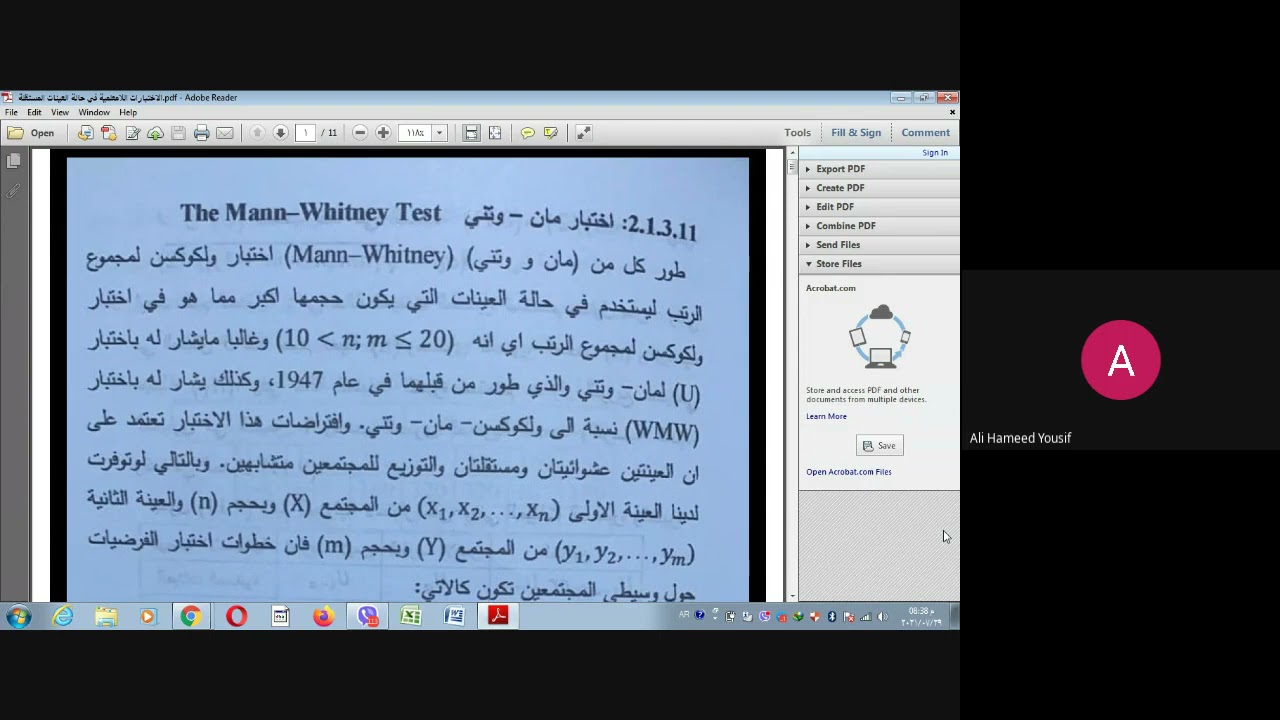This screenshot has width=1280, height=720.
Task: Launch Internet Explorer from taskbar
Action: pos(63,617)
